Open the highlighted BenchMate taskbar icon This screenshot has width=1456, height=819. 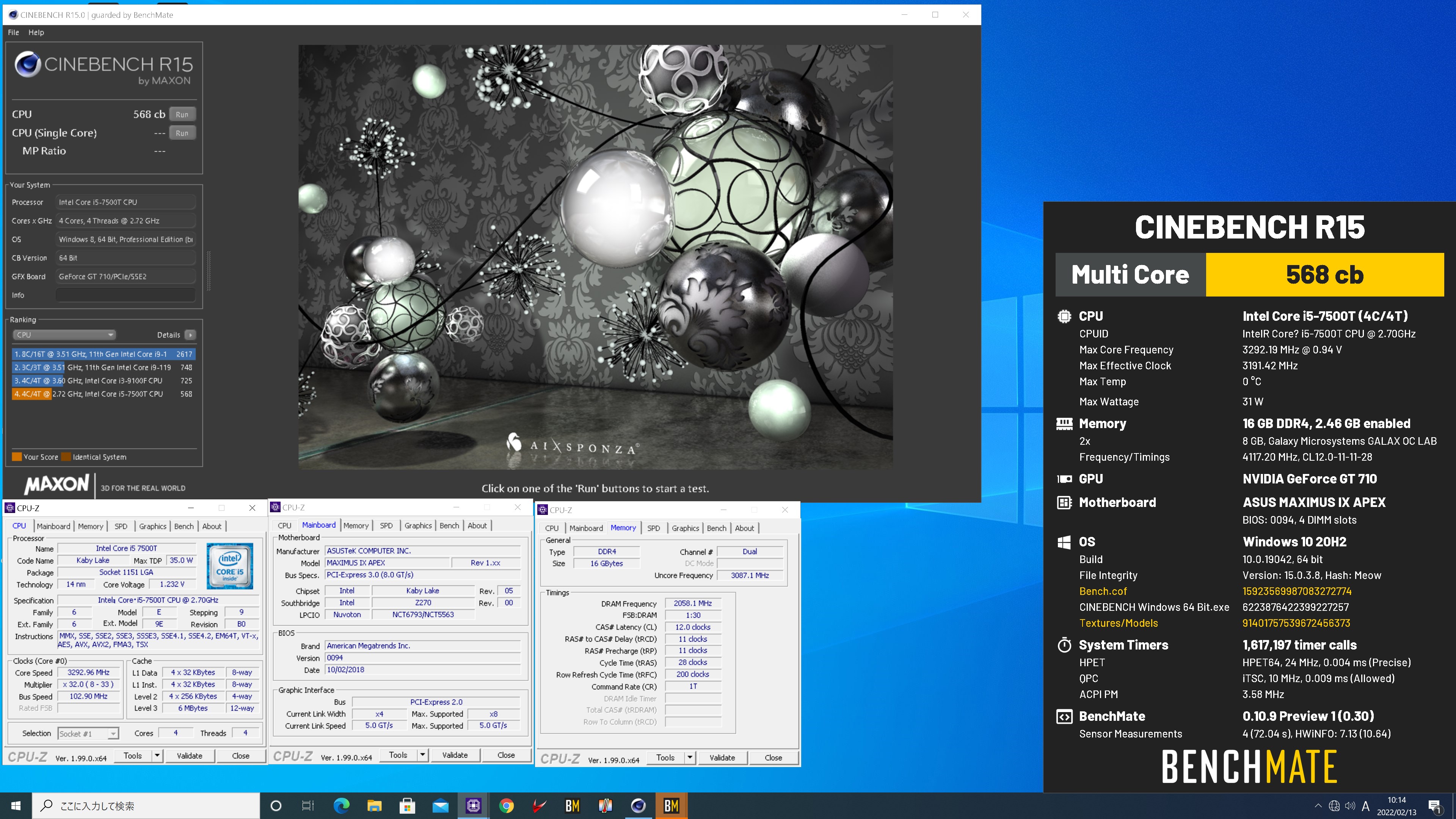tap(672, 805)
